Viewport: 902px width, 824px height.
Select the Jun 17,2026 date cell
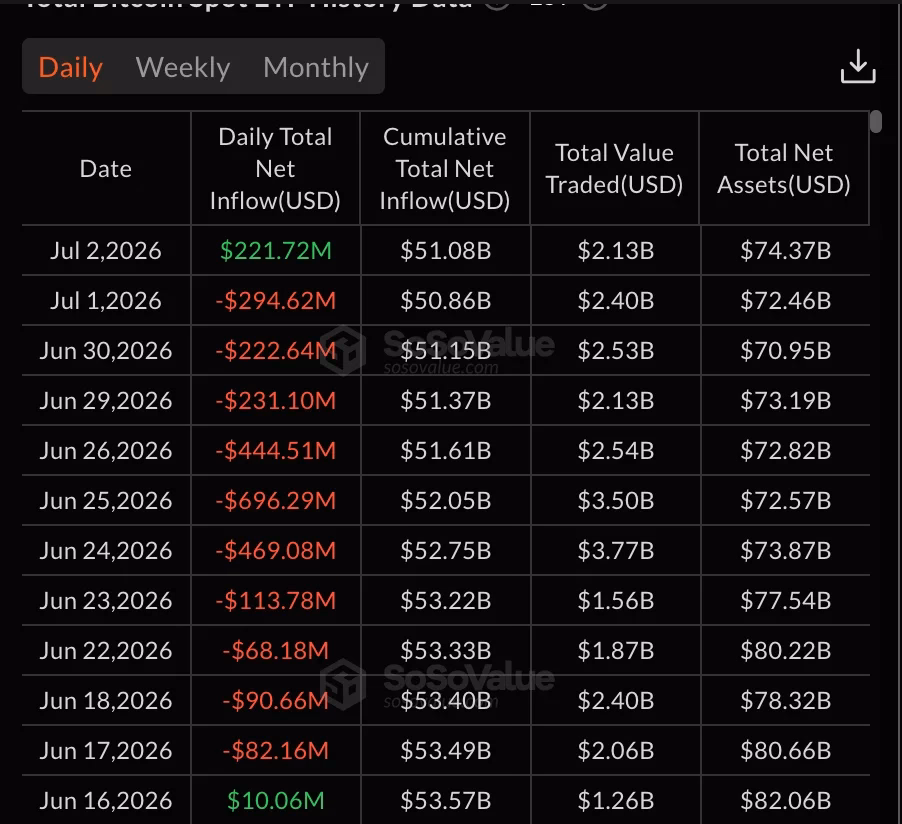tap(106, 751)
